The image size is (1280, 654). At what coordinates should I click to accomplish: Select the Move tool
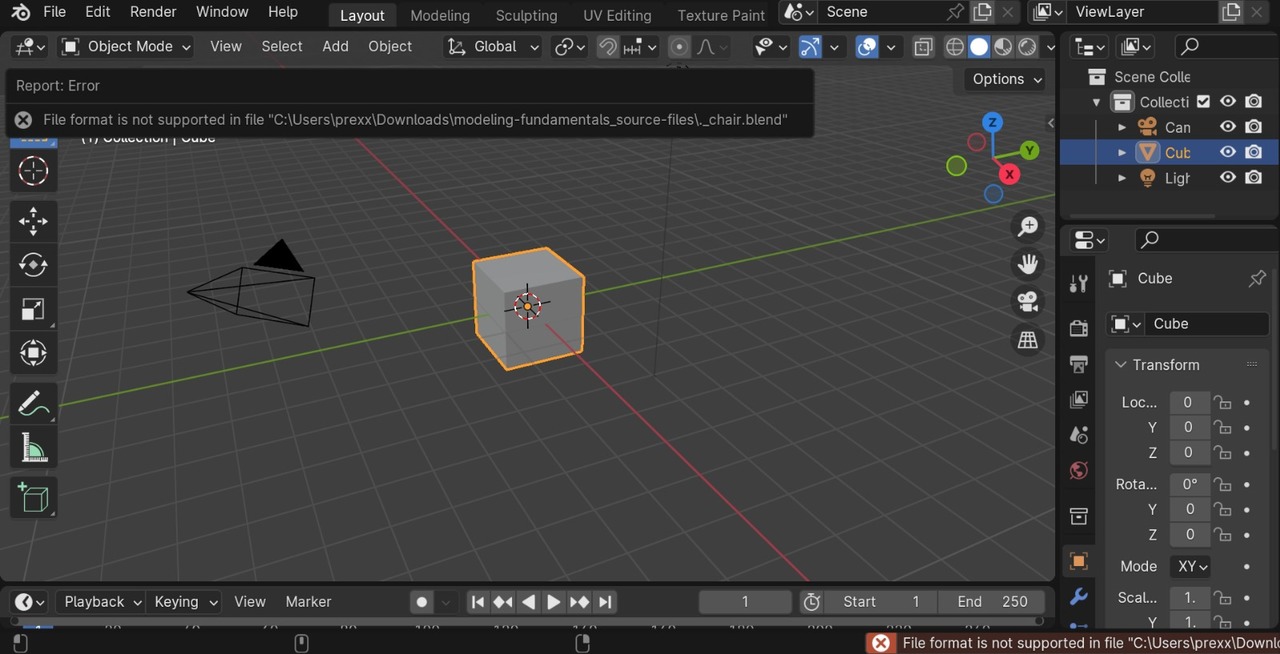click(33, 220)
